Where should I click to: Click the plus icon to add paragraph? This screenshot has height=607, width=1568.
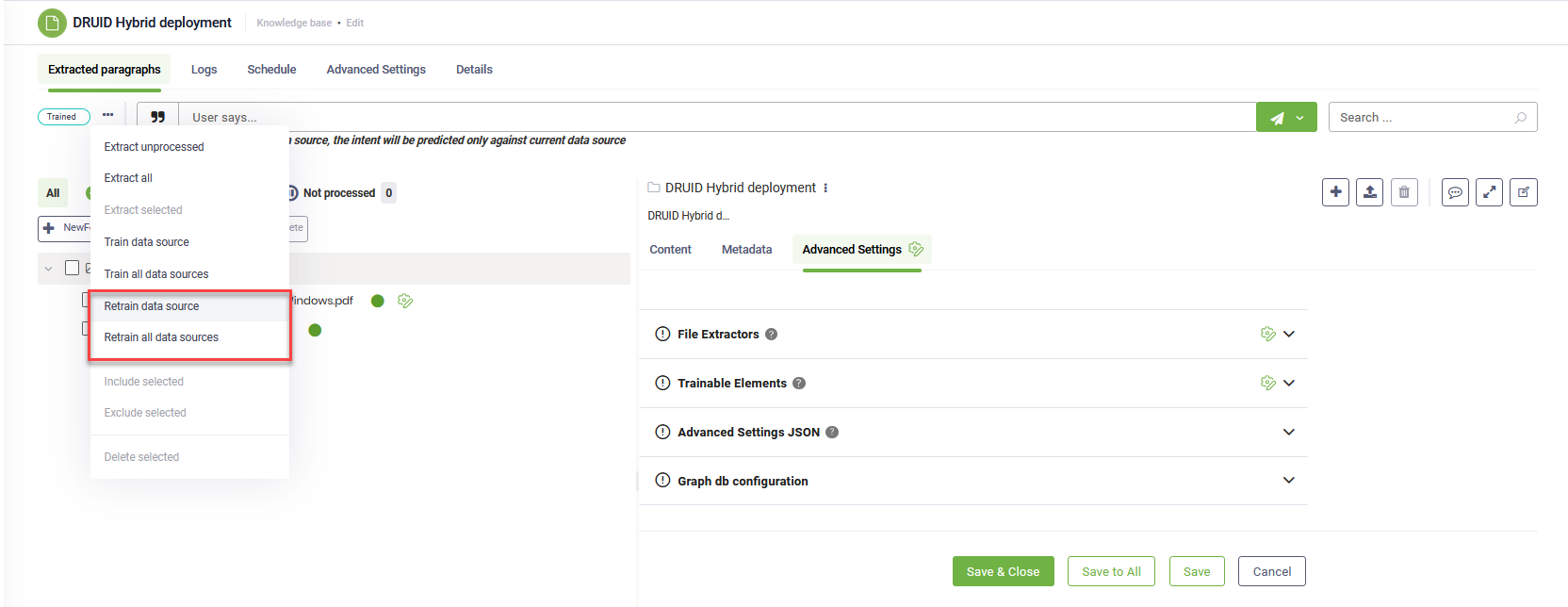pos(1335,192)
